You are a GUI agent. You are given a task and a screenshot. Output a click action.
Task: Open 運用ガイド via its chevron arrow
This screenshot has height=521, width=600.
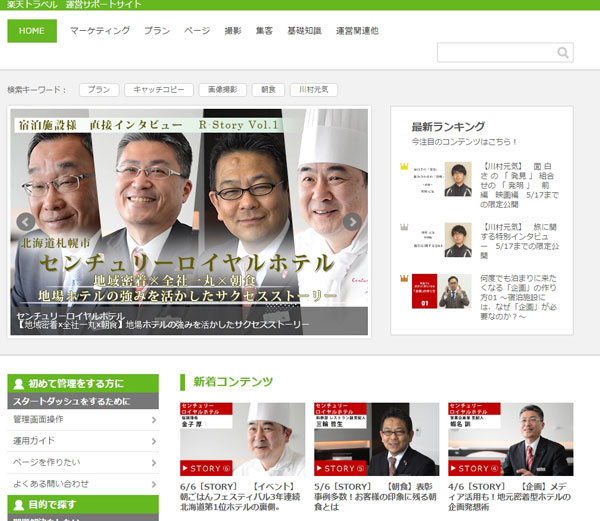pos(154,441)
